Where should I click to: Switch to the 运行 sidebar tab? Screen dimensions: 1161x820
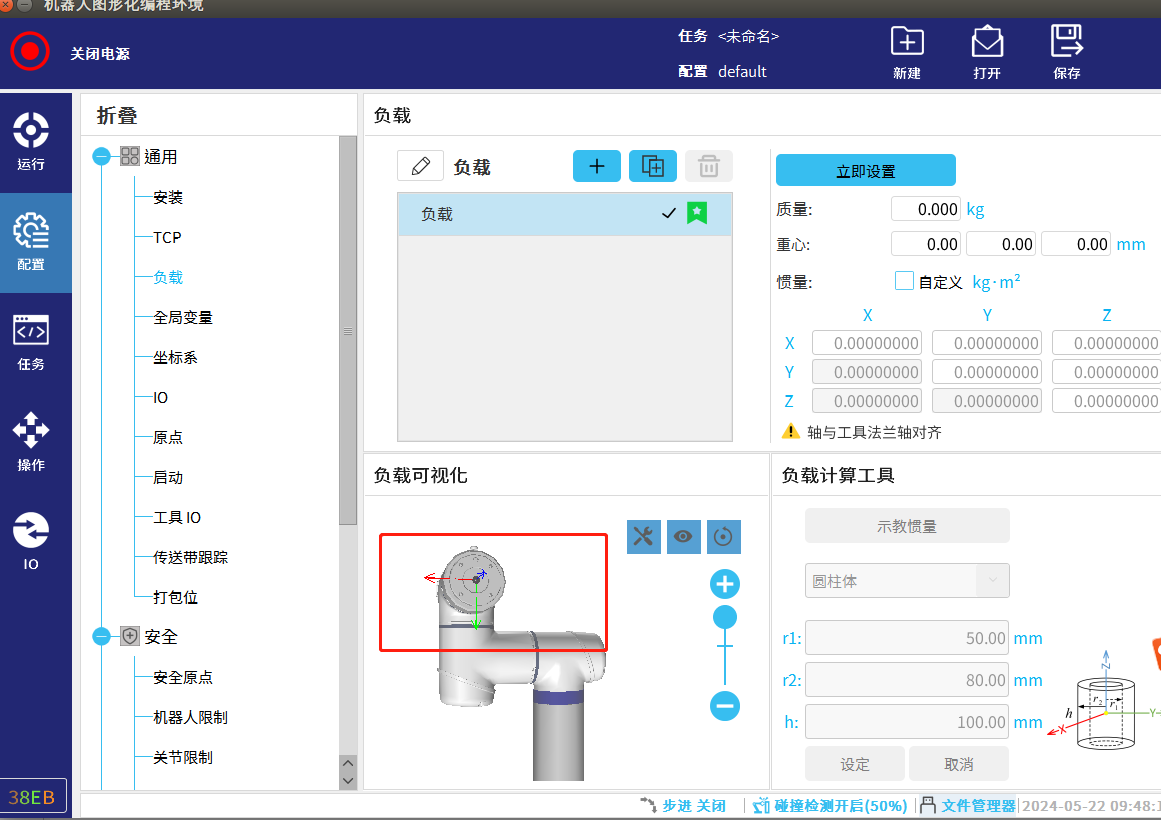tap(31, 142)
